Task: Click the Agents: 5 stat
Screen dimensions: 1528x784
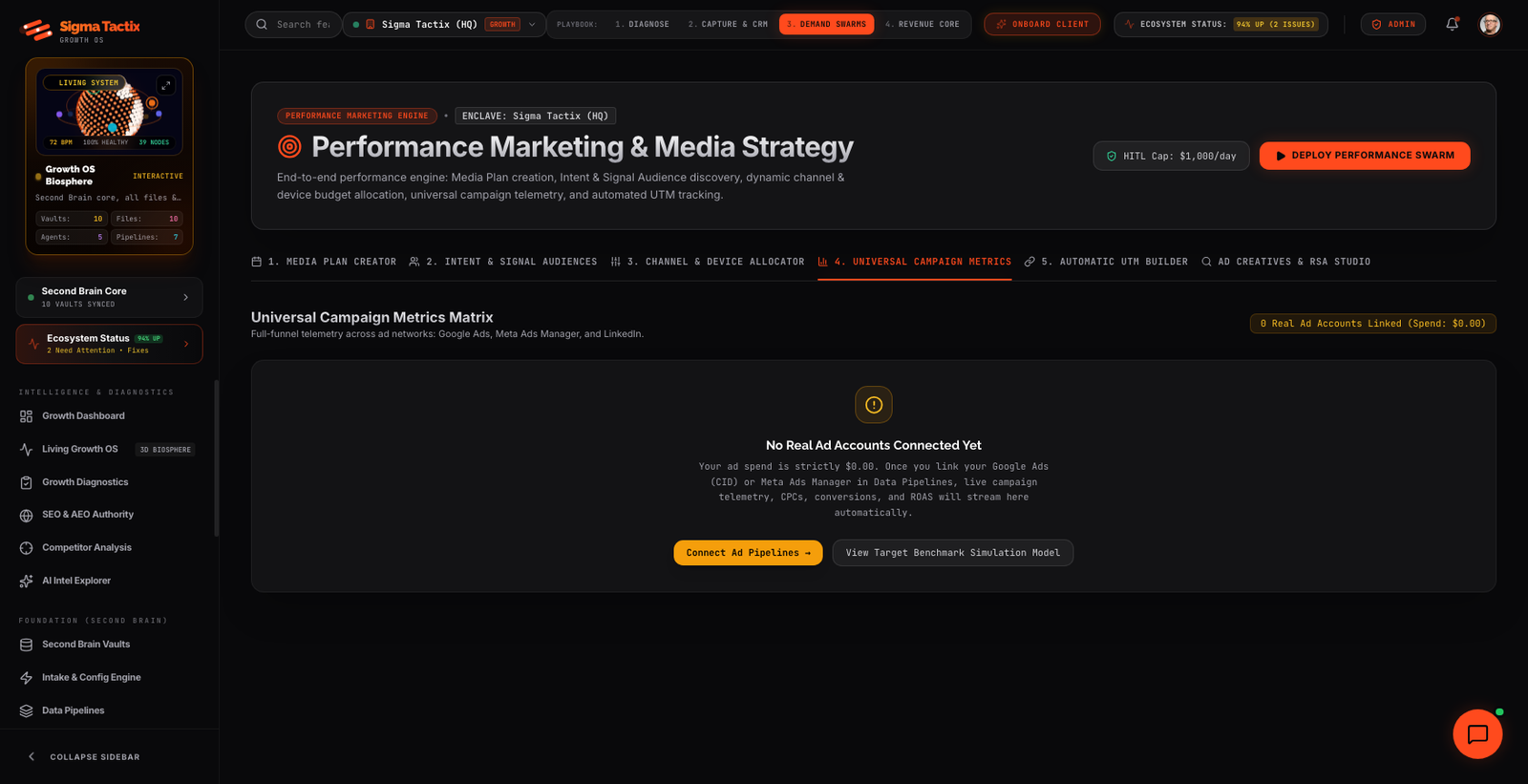Action: tap(72, 237)
